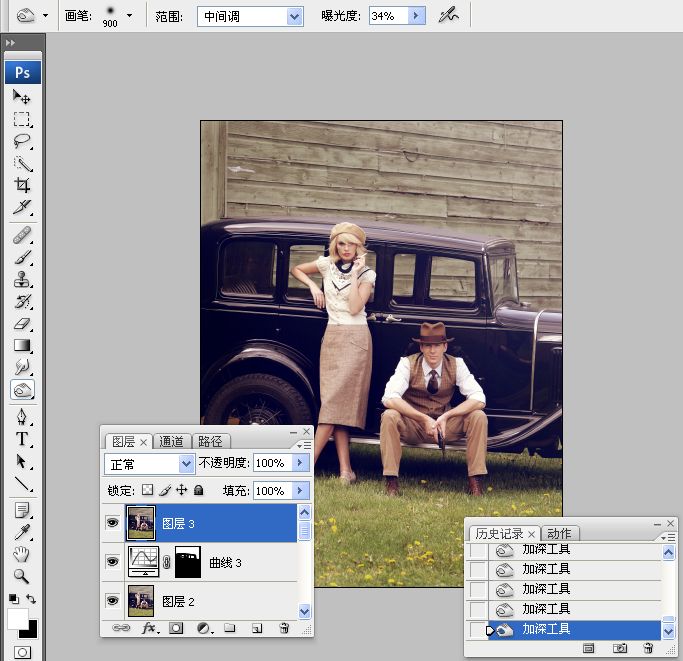
Task: Create new snapshot in History panel
Action: 620,648
